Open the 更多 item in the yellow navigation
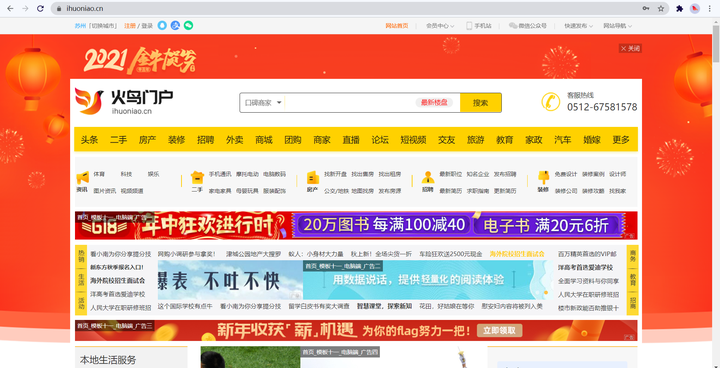The width and height of the screenshot is (720, 368). coord(621,140)
